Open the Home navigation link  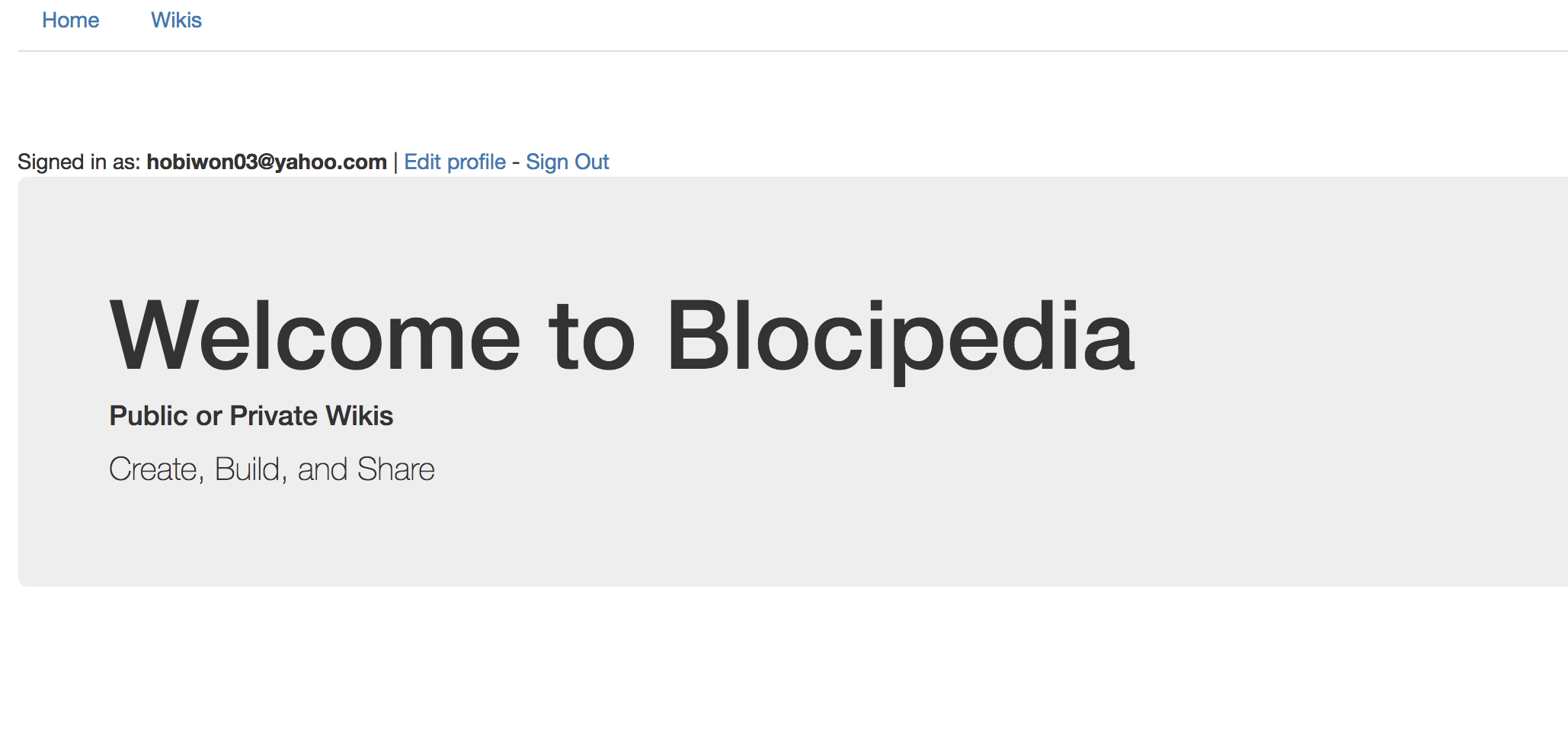tap(71, 21)
